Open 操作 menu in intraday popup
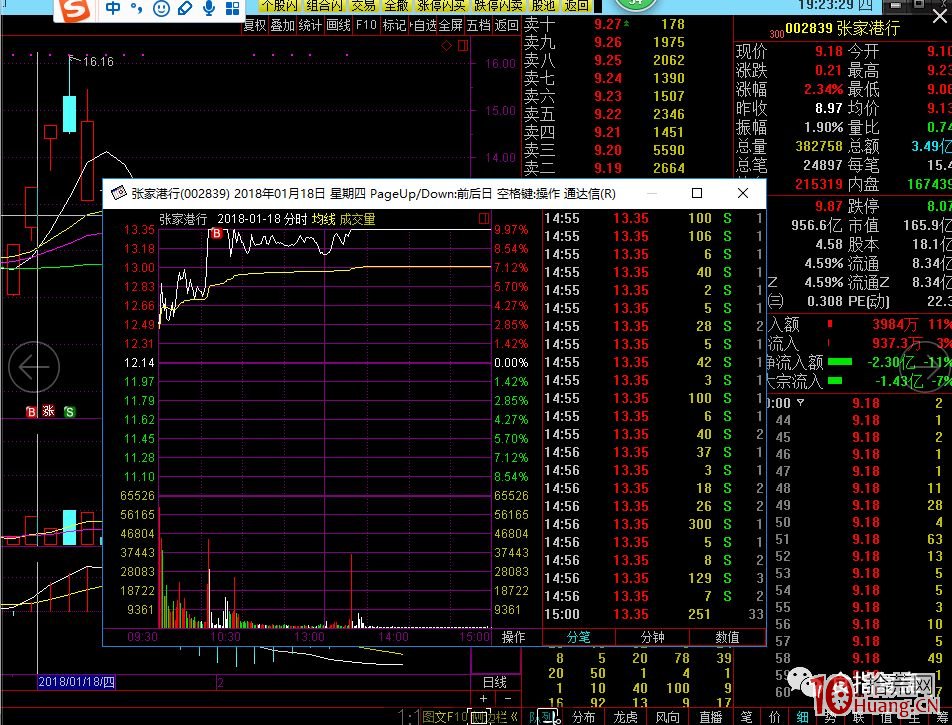 (x=513, y=637)
